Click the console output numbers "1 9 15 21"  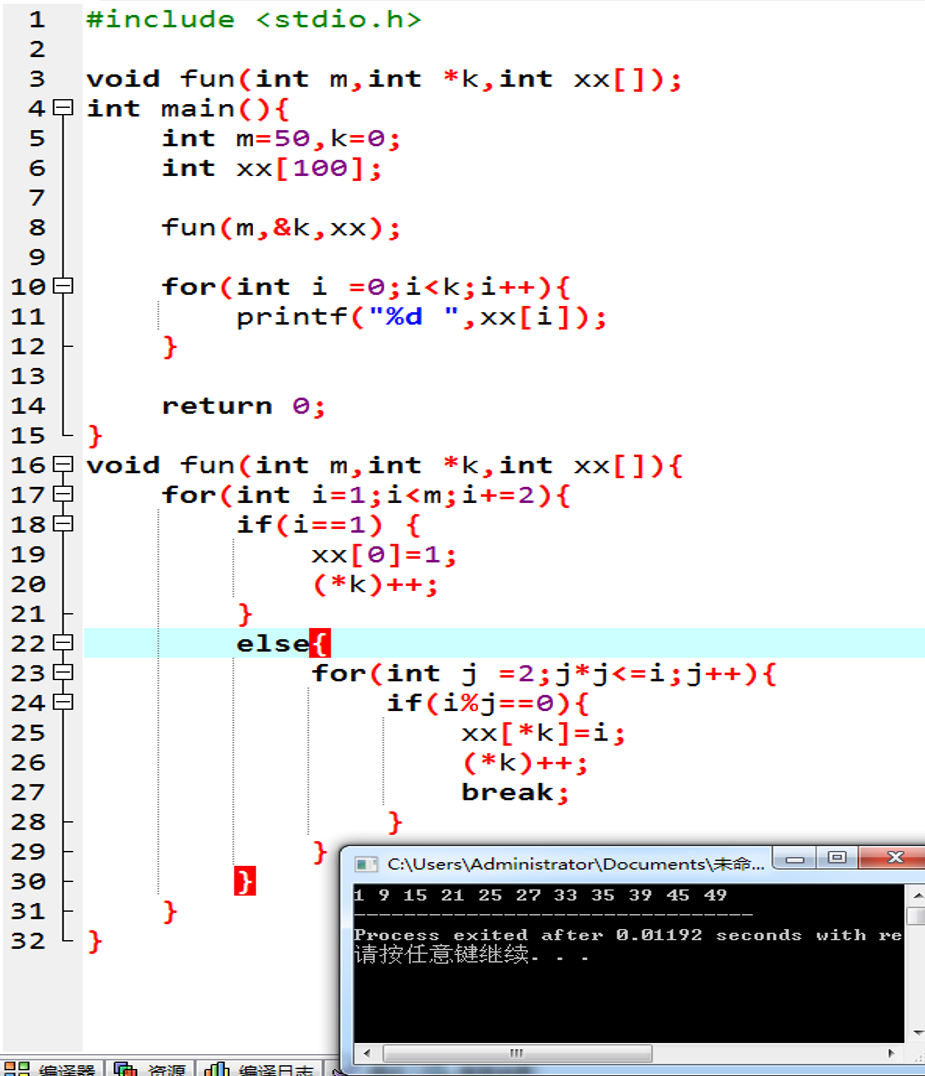pyautogui.click(x=409, y=895)
